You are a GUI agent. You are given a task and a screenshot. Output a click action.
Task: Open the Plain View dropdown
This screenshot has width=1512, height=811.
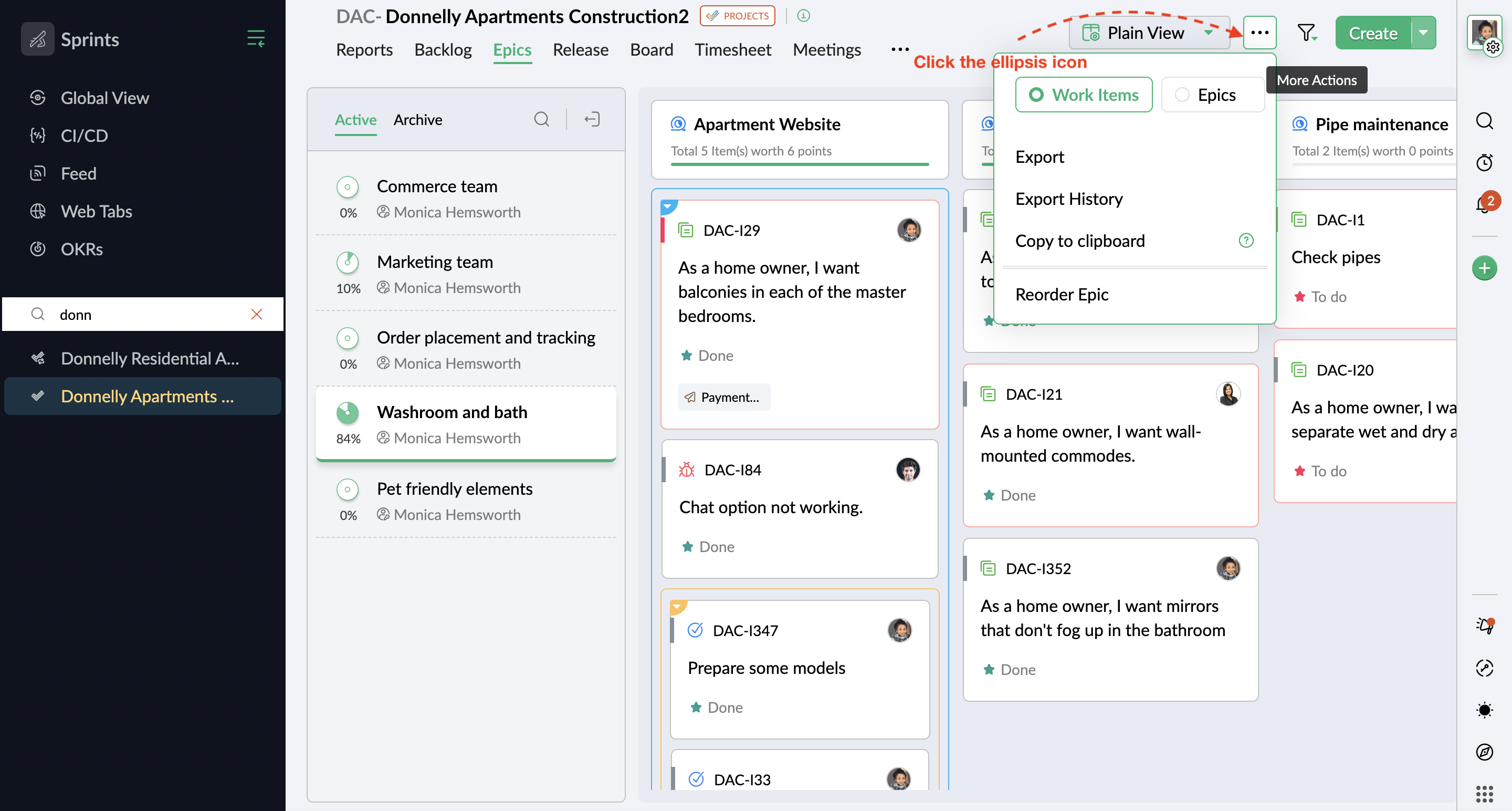point(1148,33)
